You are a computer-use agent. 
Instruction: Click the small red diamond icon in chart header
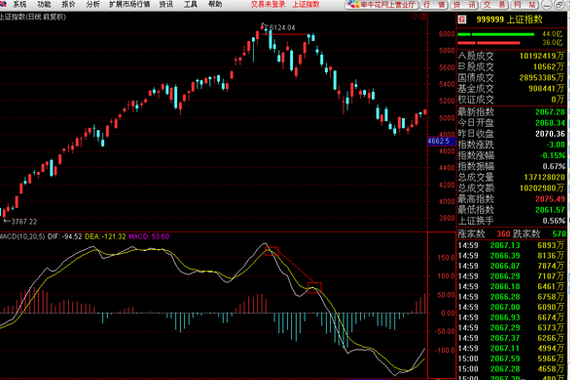point(416,17)
